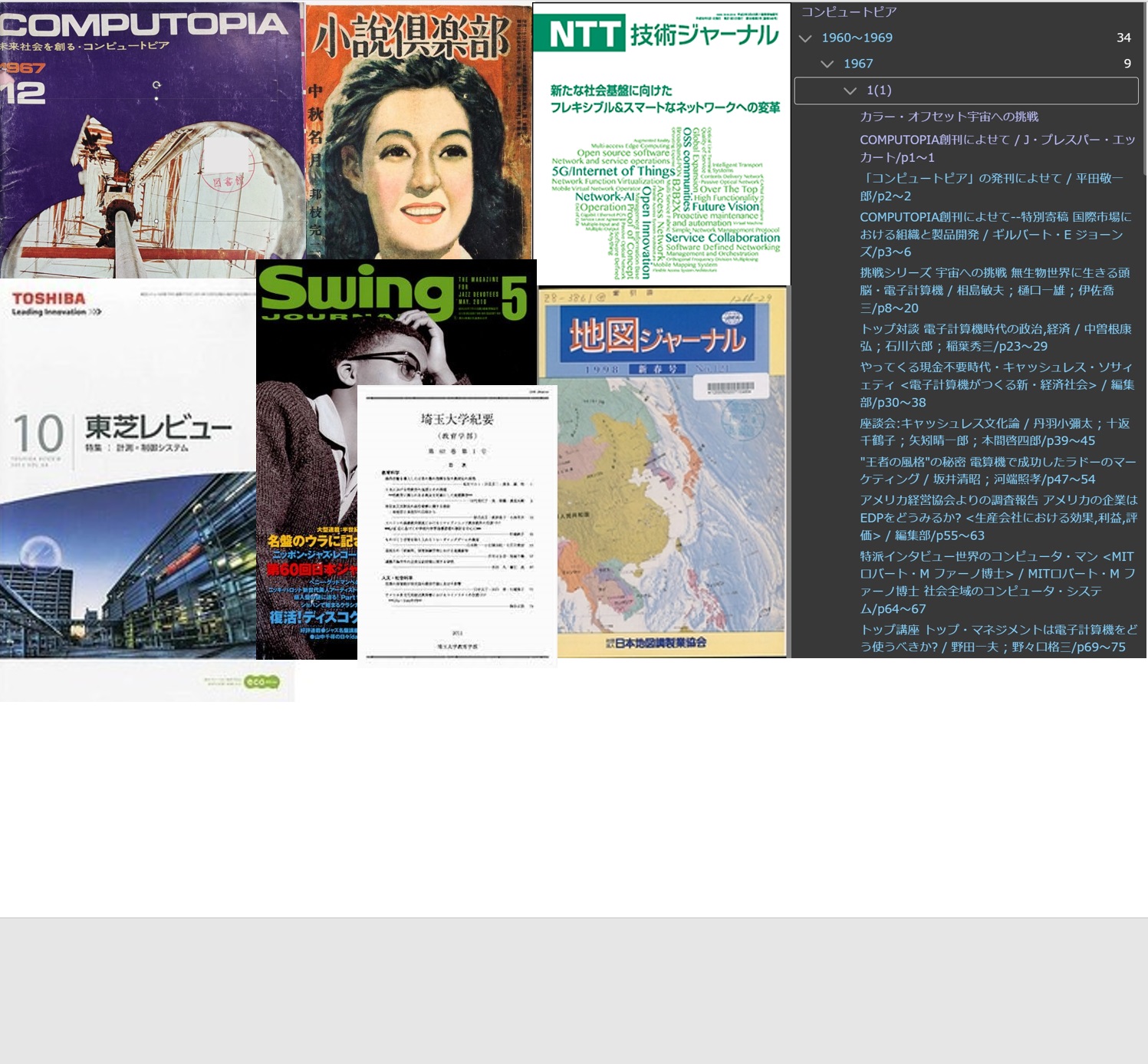The height and width of the screenshot is (1064, 1148).
Task: Open article 挑戦シリーズ 宇宙への挑戦
Action: [x=995, y=290]
